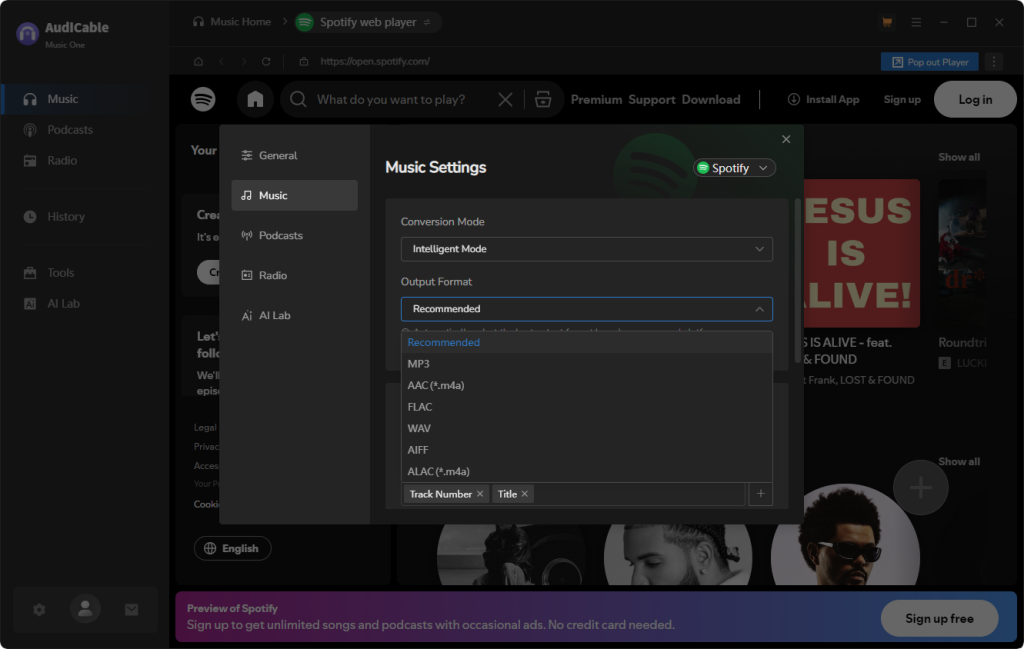Click the browser home icon in address bar row
The width and height of the screenshot is (1024, 649).
click(199, 61)
